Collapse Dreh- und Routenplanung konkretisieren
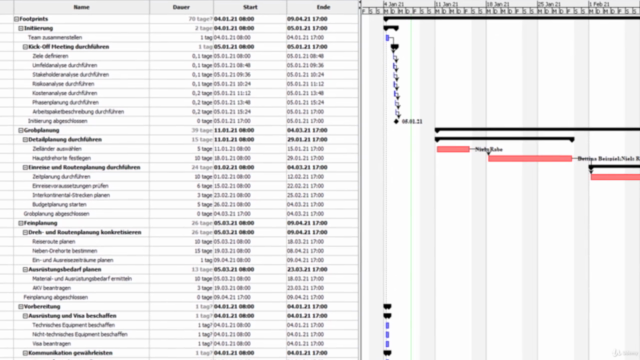This screenshot has width=640, height=360. 25,232
